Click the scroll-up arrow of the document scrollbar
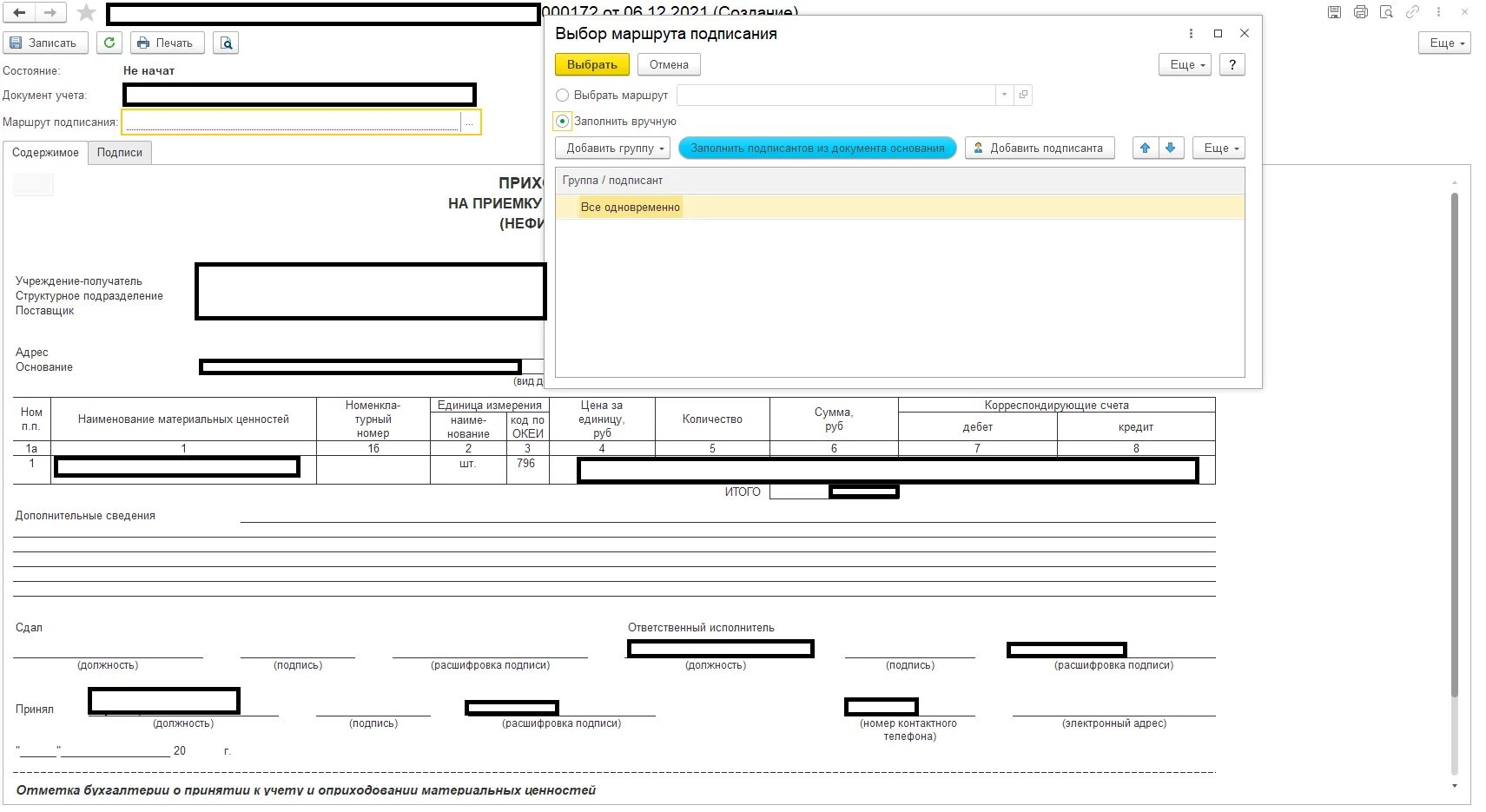Image resolution: width=1486 pixels, height=812 pixels. point(1455,182)
